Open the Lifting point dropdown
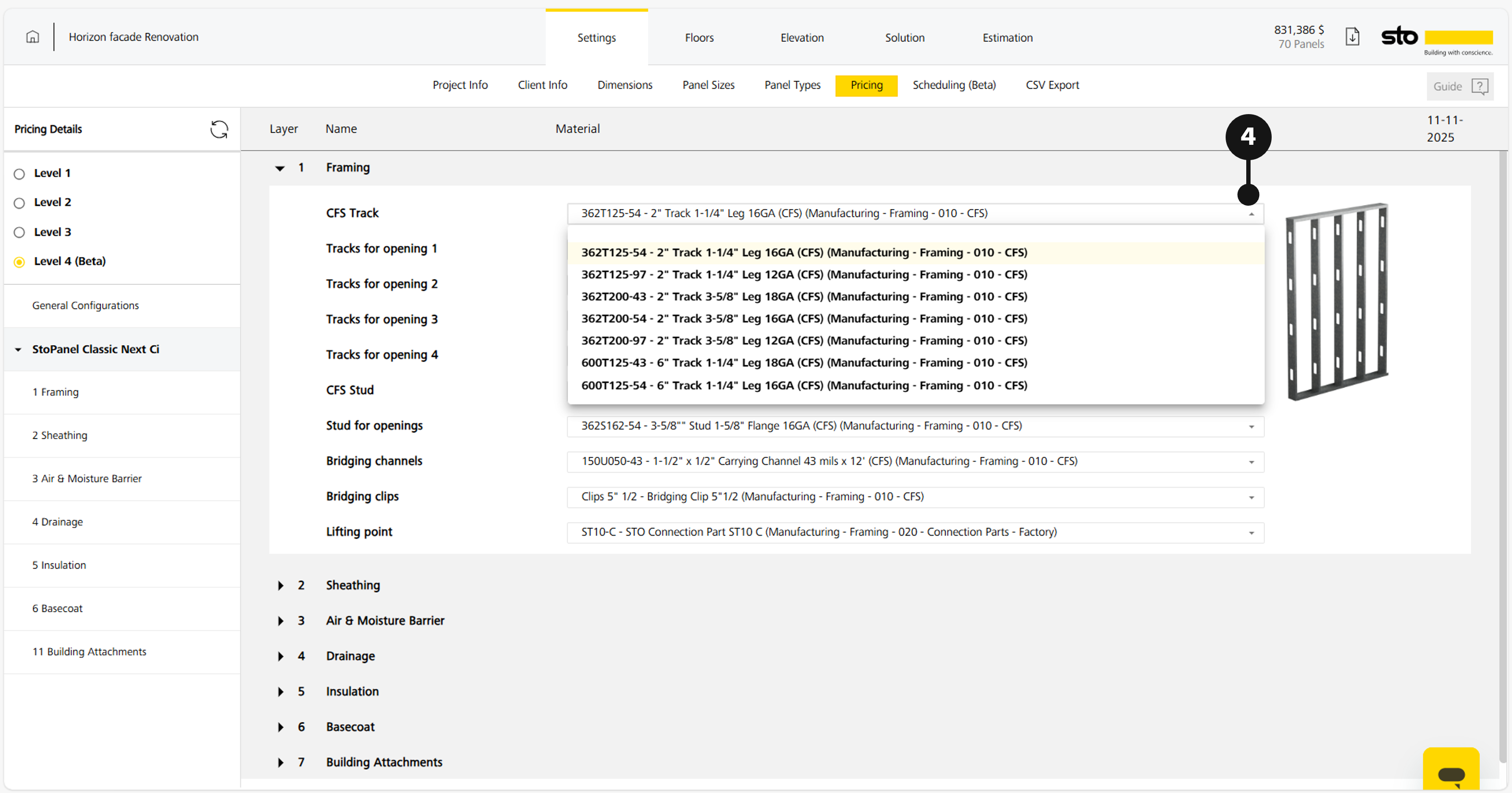Viewport: 1512px width, 793px height. coord(915,533)
